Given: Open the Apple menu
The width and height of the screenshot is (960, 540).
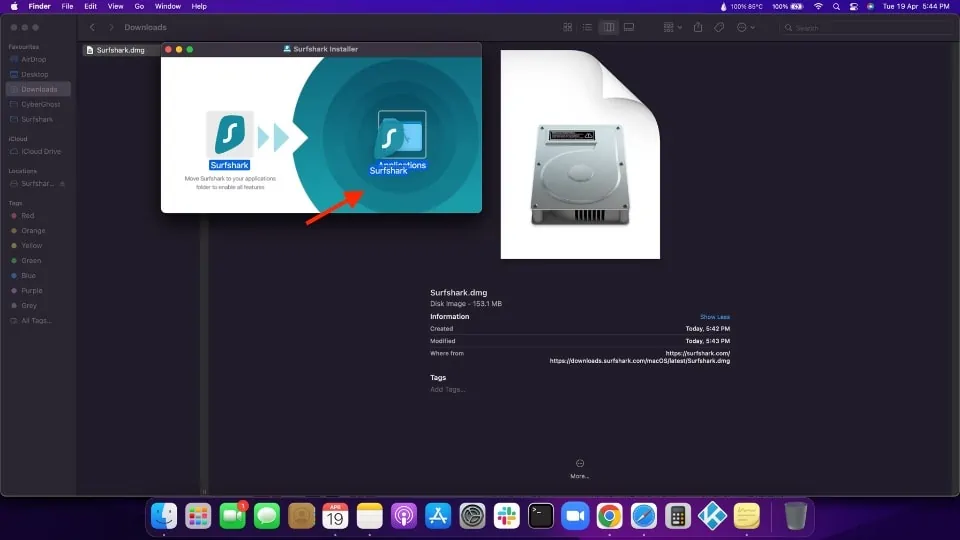Looking at the screenshot, I should [14, 7].
